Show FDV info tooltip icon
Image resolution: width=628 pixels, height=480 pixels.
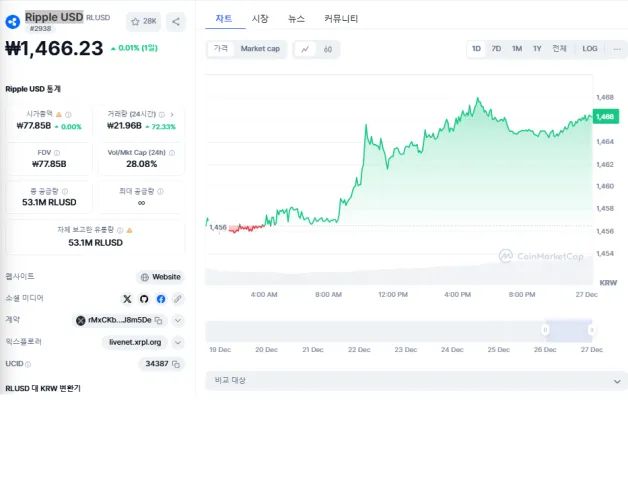click(57, 153)
